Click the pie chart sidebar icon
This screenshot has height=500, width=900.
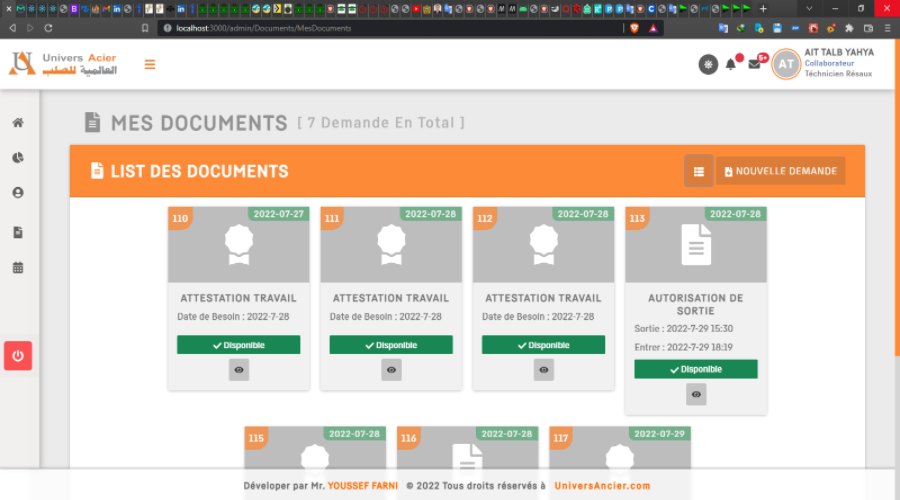click(18, 158)
